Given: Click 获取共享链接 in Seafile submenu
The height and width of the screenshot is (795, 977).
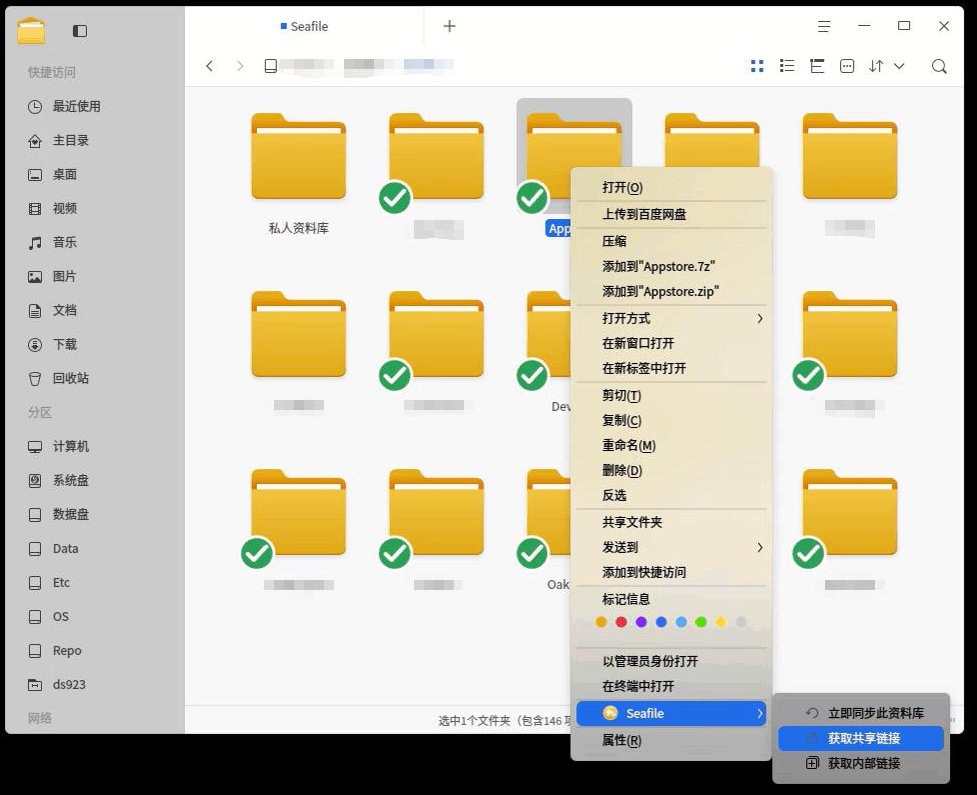Looking at the screenshot, I should pos(860,738).
